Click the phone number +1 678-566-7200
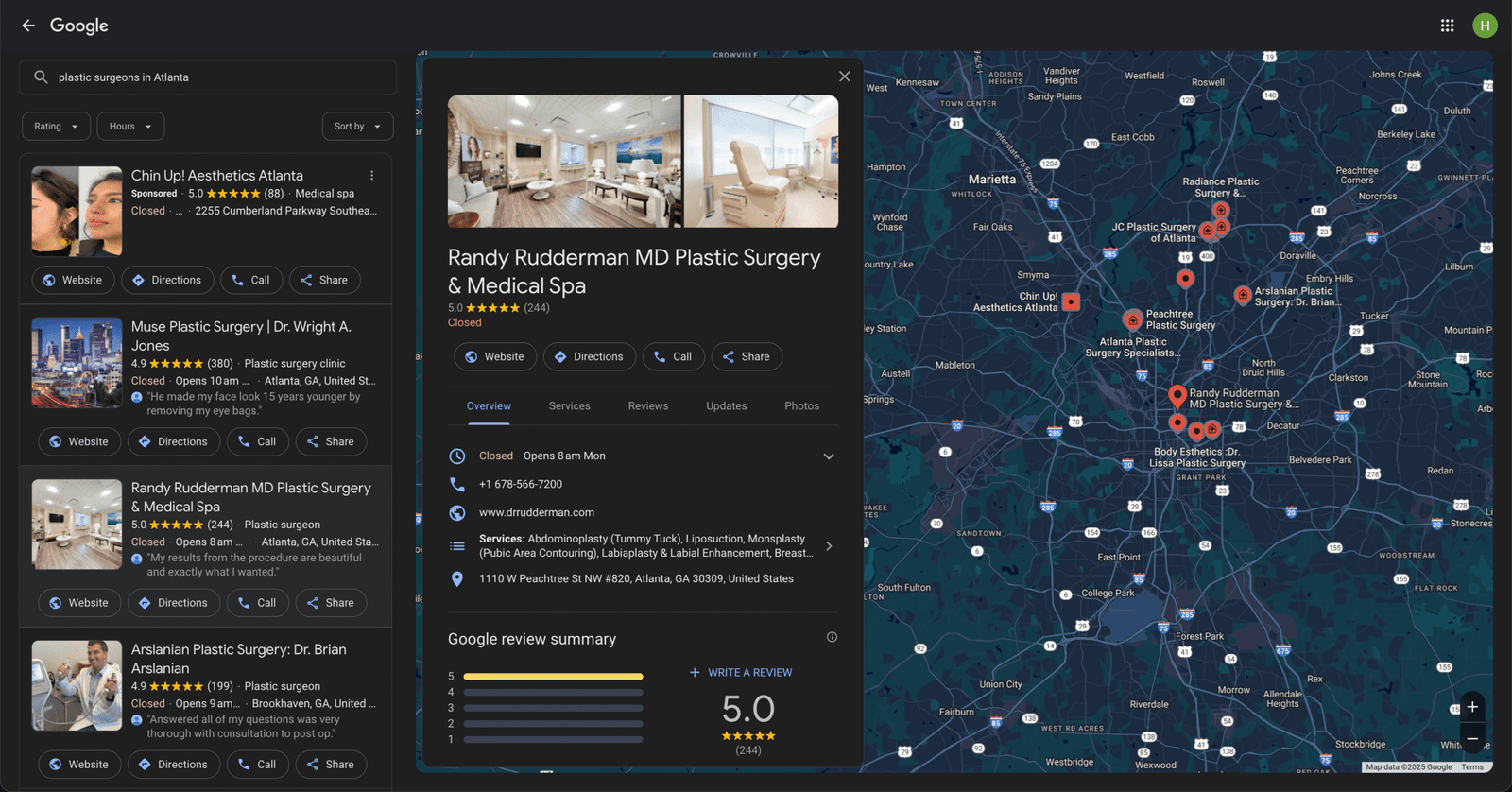 521,484
